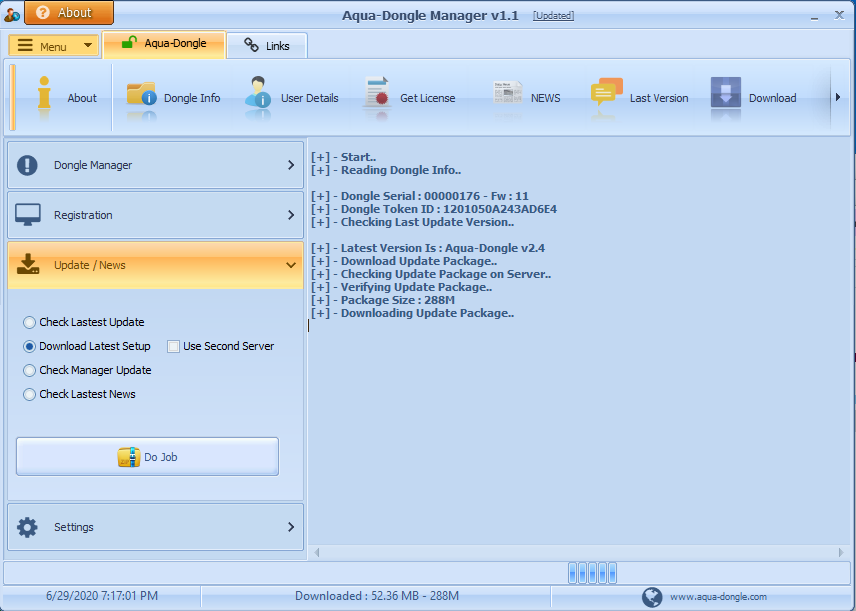Close the Aqua-Dongle Manager window
Viewport: 856px width, 611px height.
click(840, 15)
